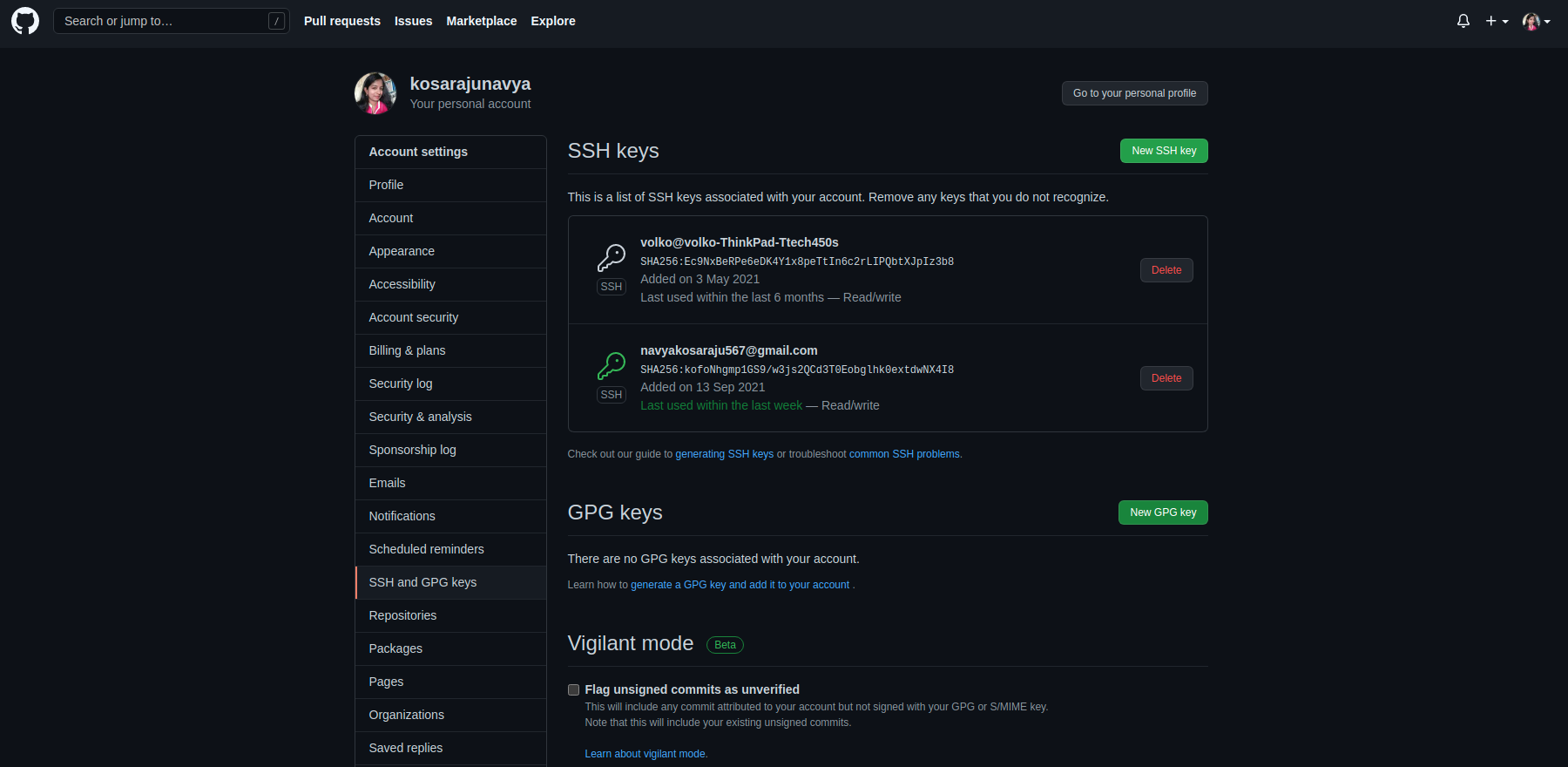
Task: Click SHA256 fingerprint starting Ec9NxBeRPe6
Action: (x=797, y=261)
